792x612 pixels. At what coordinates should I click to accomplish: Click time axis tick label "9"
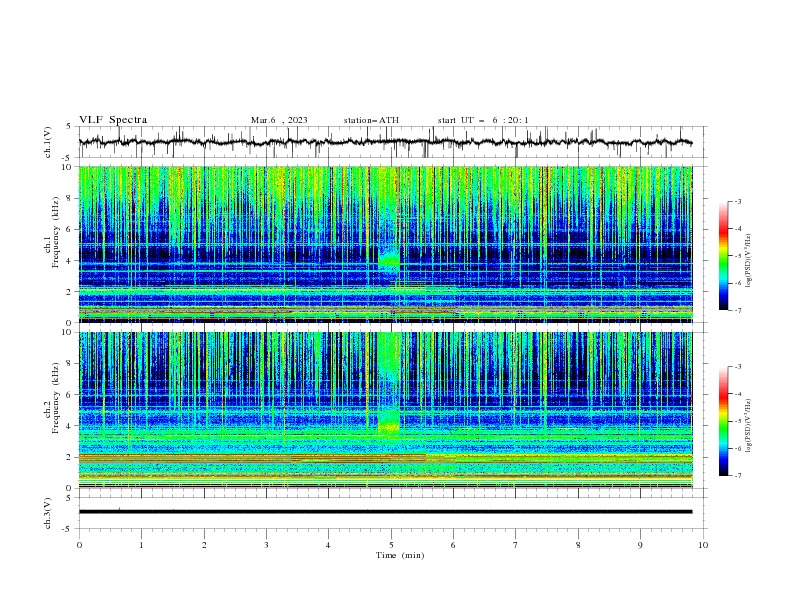[x=640, y=545]
